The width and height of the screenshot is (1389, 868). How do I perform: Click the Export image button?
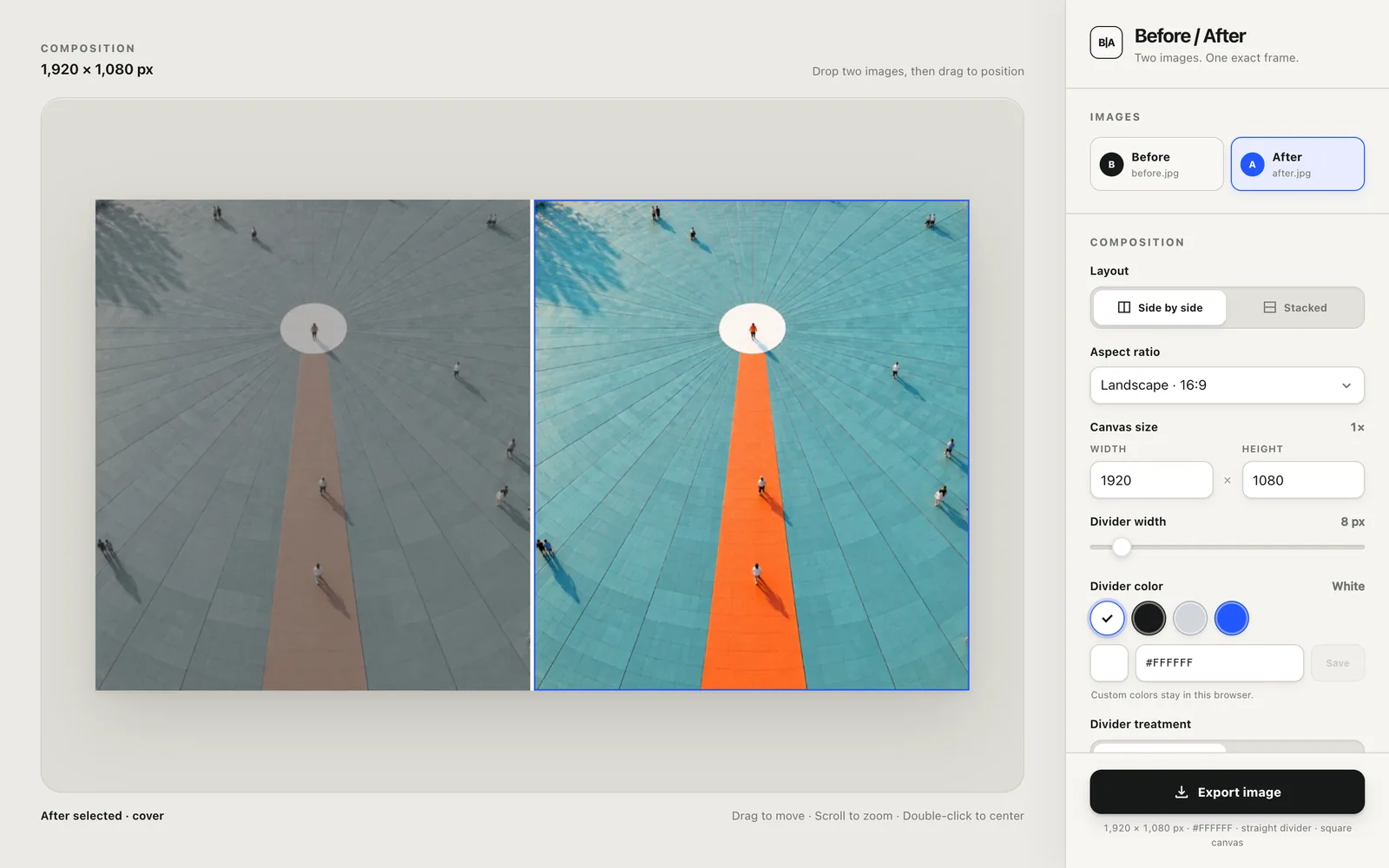(x=1227, y=792)
